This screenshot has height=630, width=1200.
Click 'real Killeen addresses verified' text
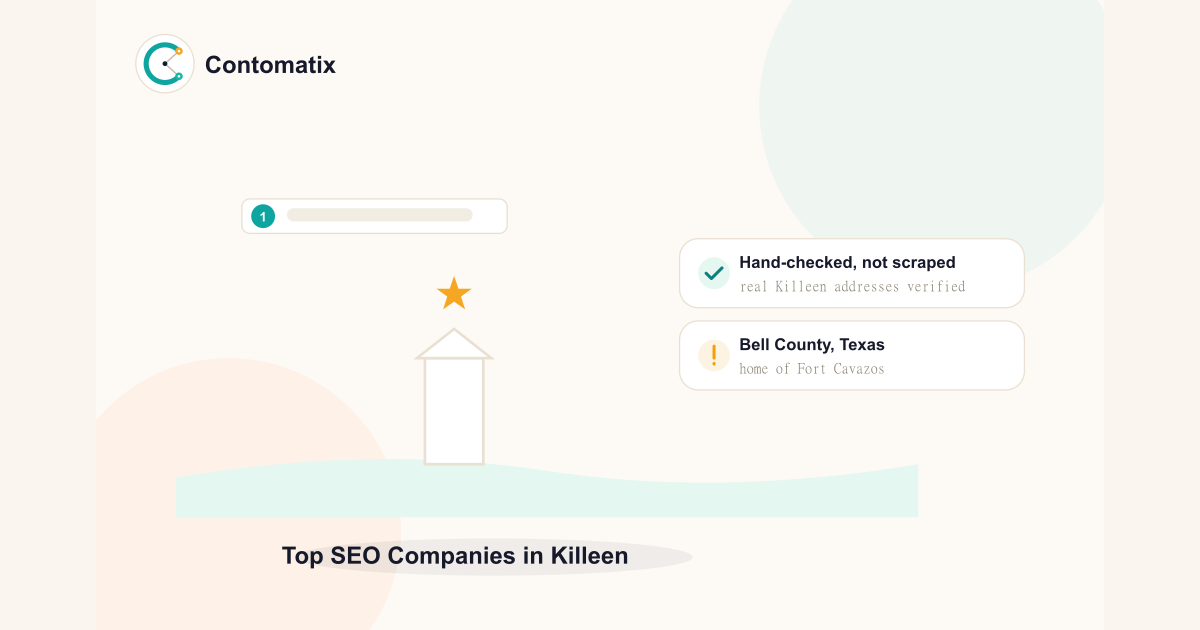(853, 287)
